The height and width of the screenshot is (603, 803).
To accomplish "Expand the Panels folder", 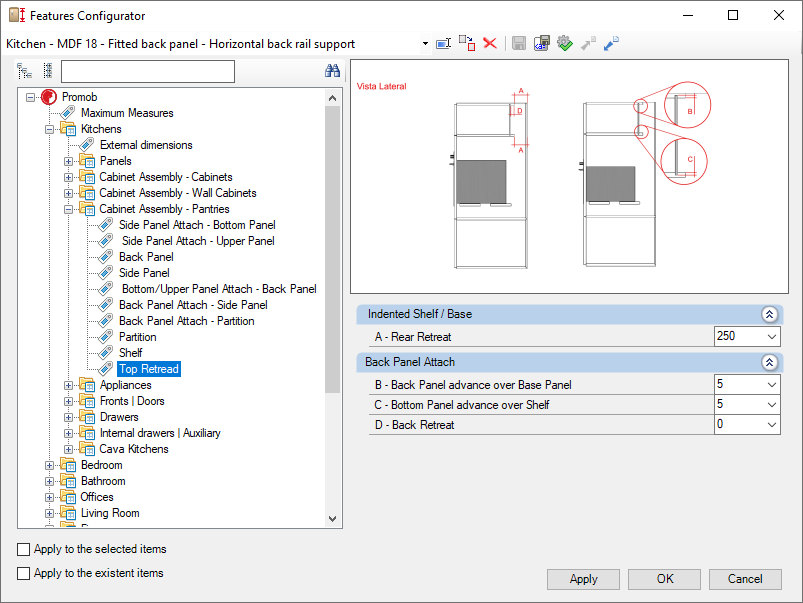I will pos(68,161).
